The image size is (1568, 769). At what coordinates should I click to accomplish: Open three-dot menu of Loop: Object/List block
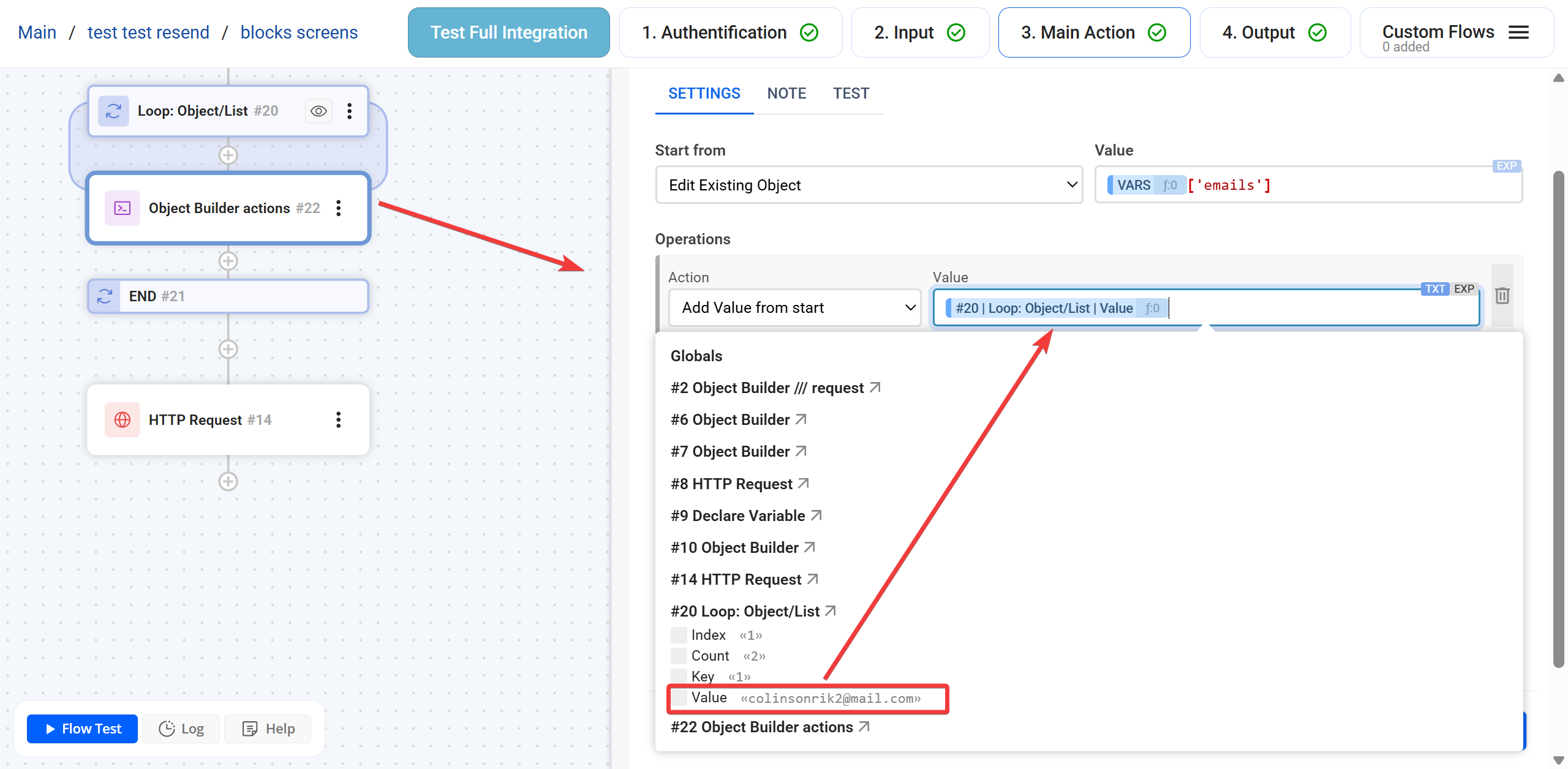pos(349,111)
